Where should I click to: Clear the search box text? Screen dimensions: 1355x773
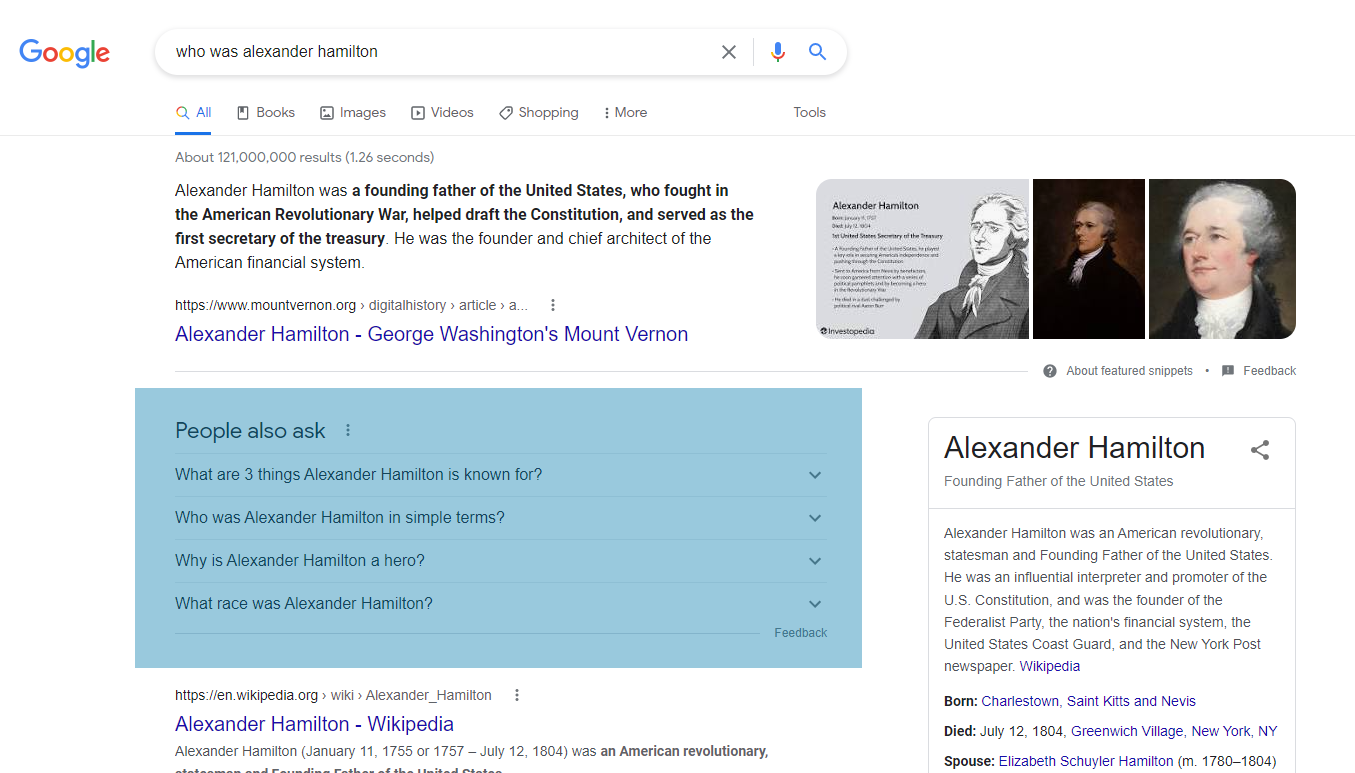(x=729, y=52)
